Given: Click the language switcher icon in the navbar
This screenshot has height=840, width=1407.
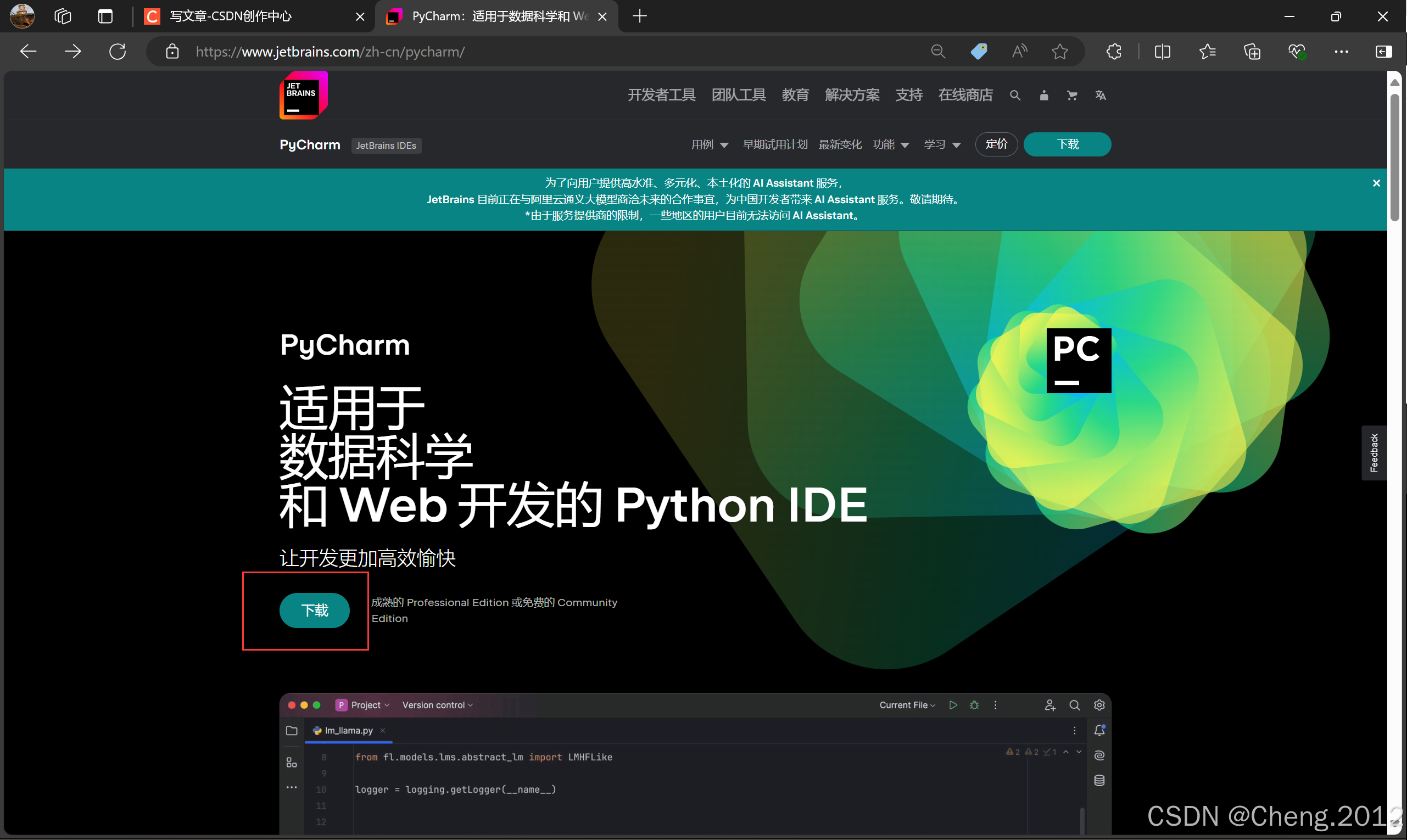Looking at the screenshot, I should point(1100,95).
